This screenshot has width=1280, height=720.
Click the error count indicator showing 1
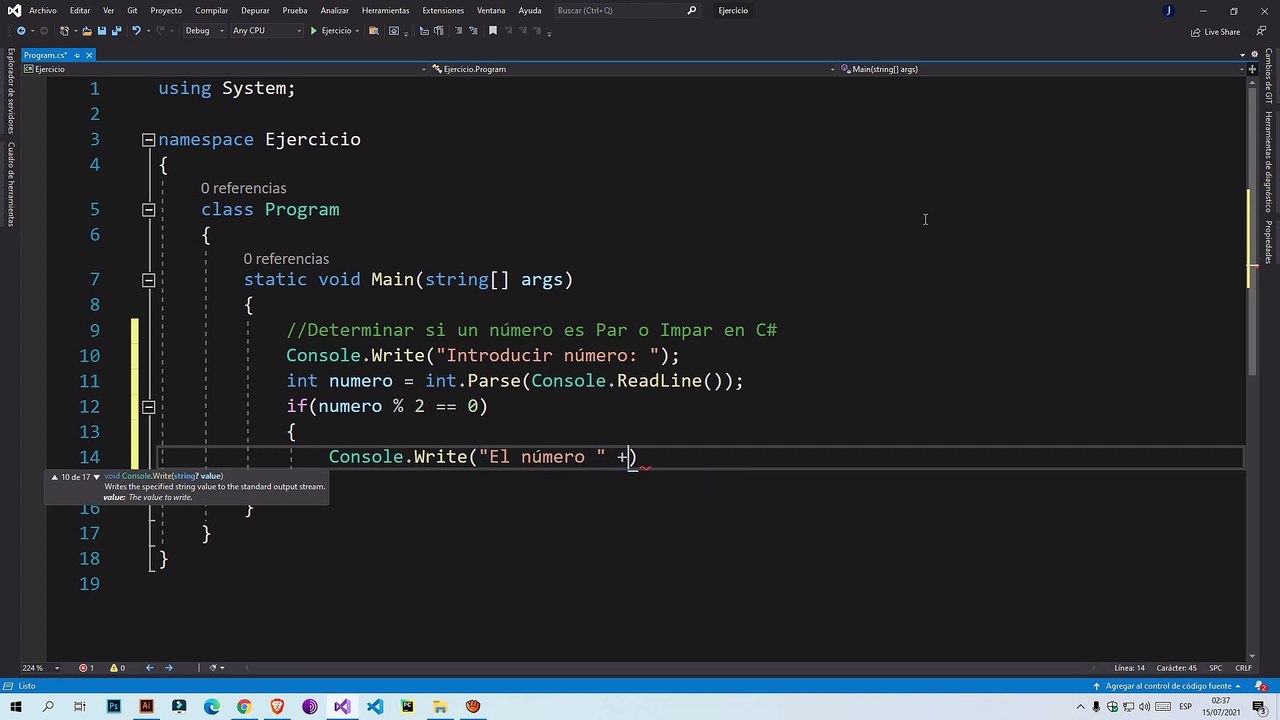(x=87, y=668)
